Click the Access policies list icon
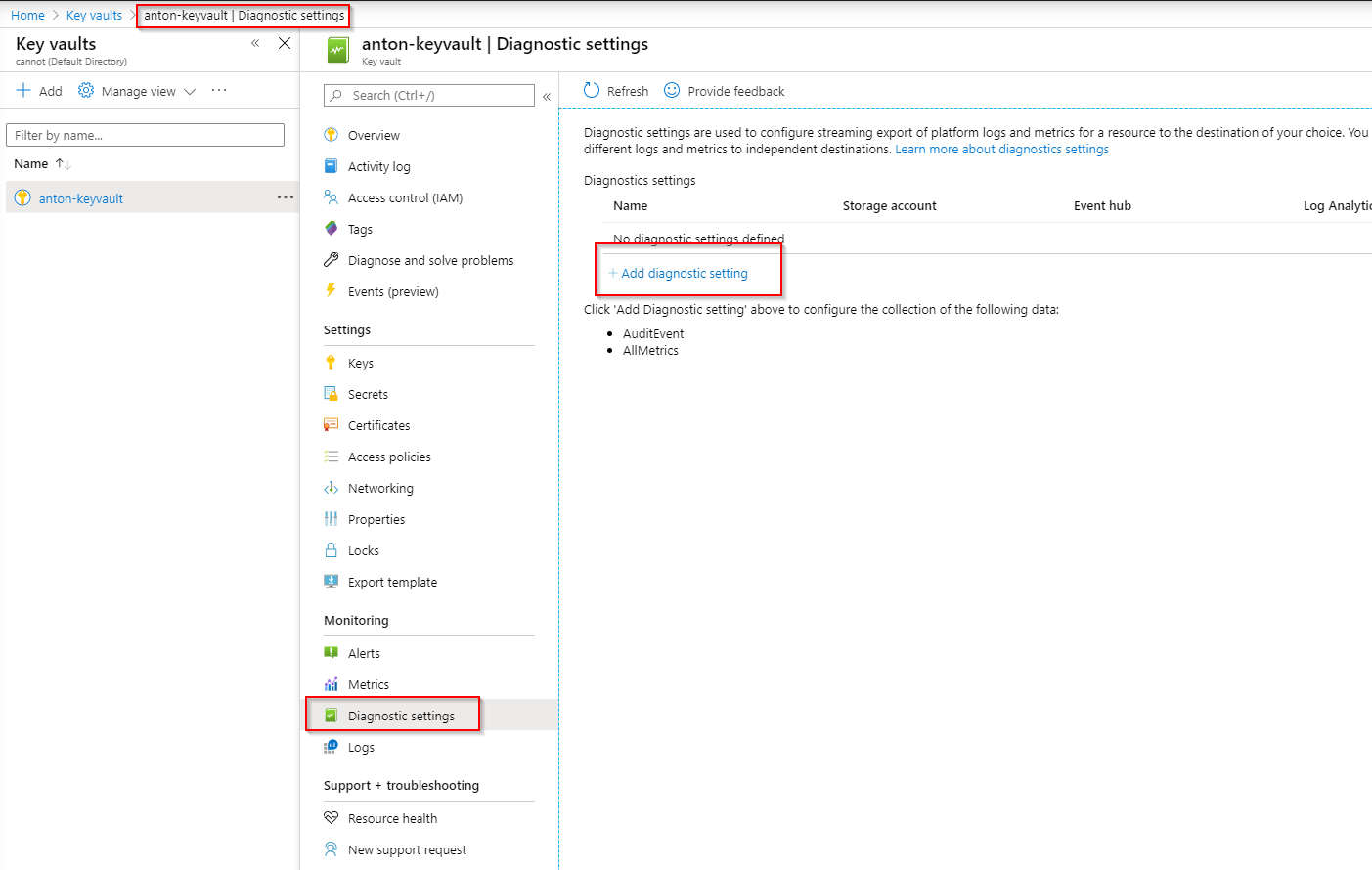Image resolution: width=1372 pixels, height=870 pixels. (x=331, y=457)
